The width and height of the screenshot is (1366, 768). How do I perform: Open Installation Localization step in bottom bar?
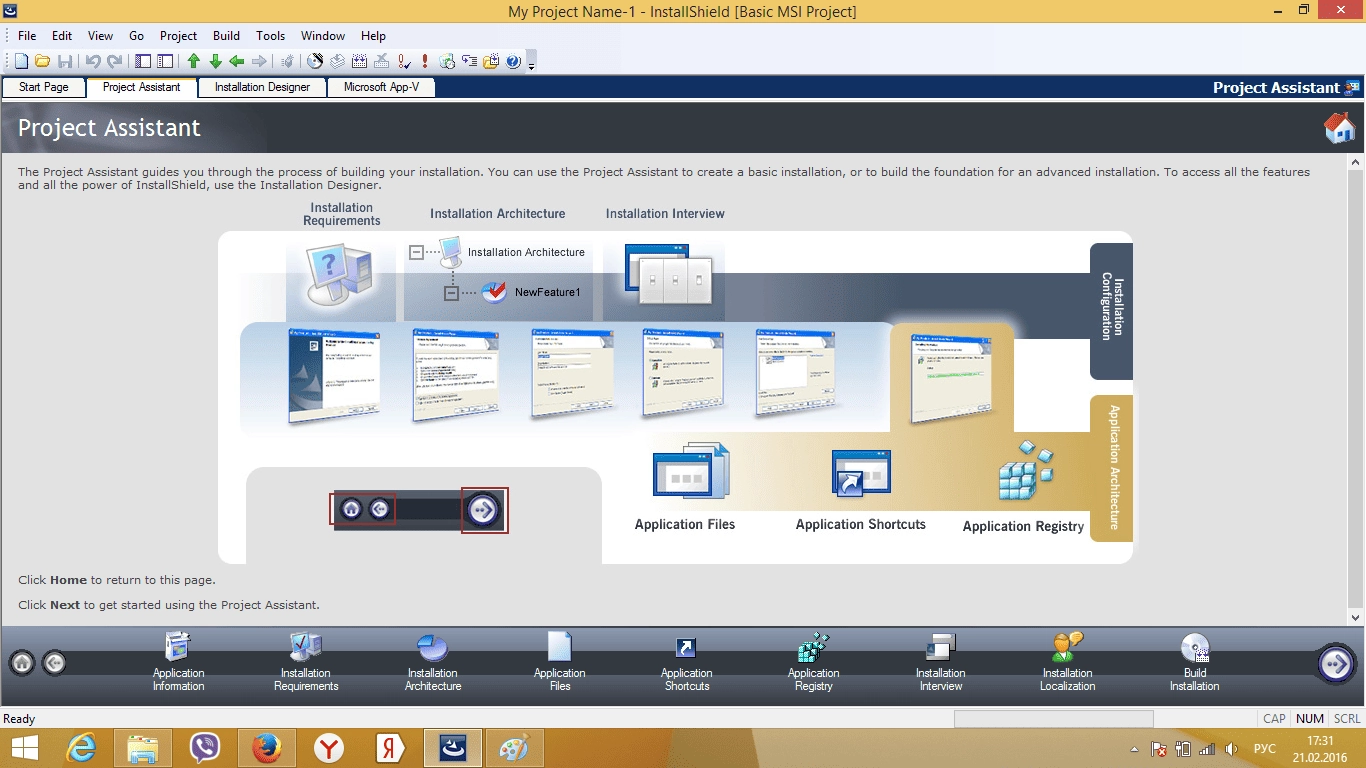point(1068,662)
